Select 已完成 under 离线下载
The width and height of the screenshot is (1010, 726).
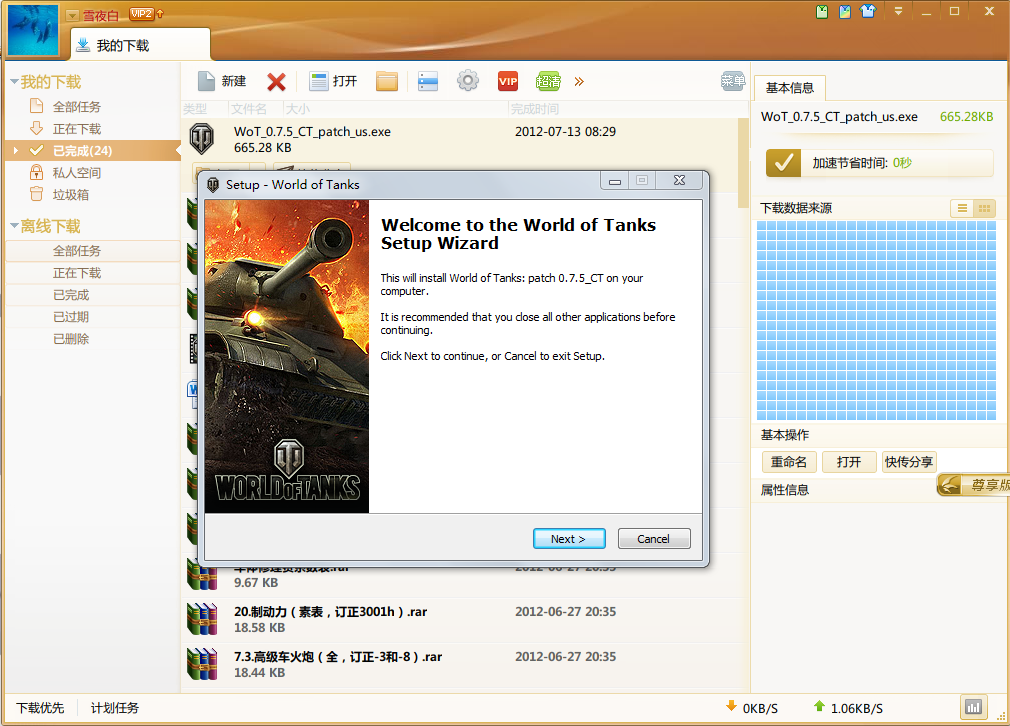93,295
